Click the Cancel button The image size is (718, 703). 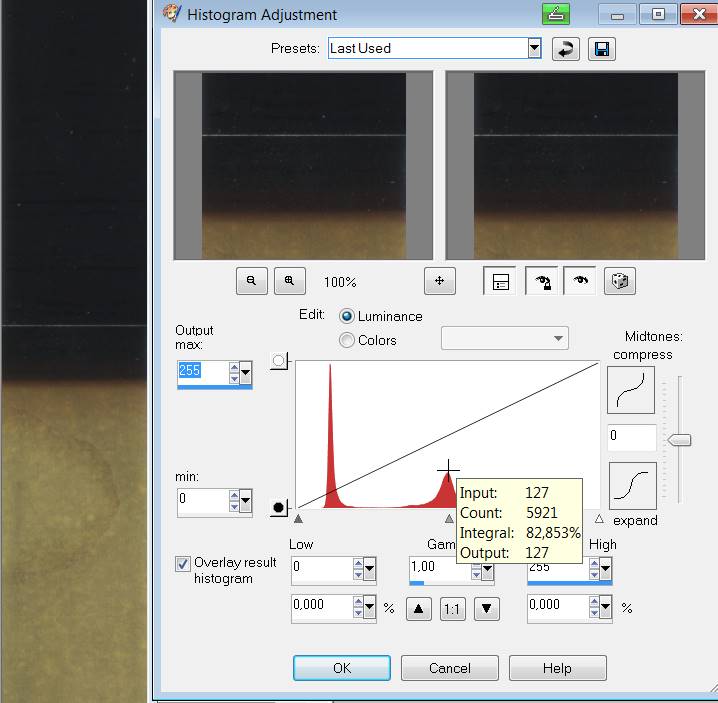click(449, 668)
